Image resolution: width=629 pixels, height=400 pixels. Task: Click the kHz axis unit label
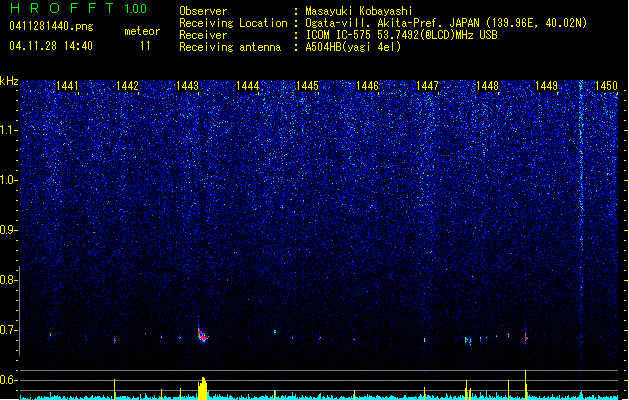pos(9,81)
